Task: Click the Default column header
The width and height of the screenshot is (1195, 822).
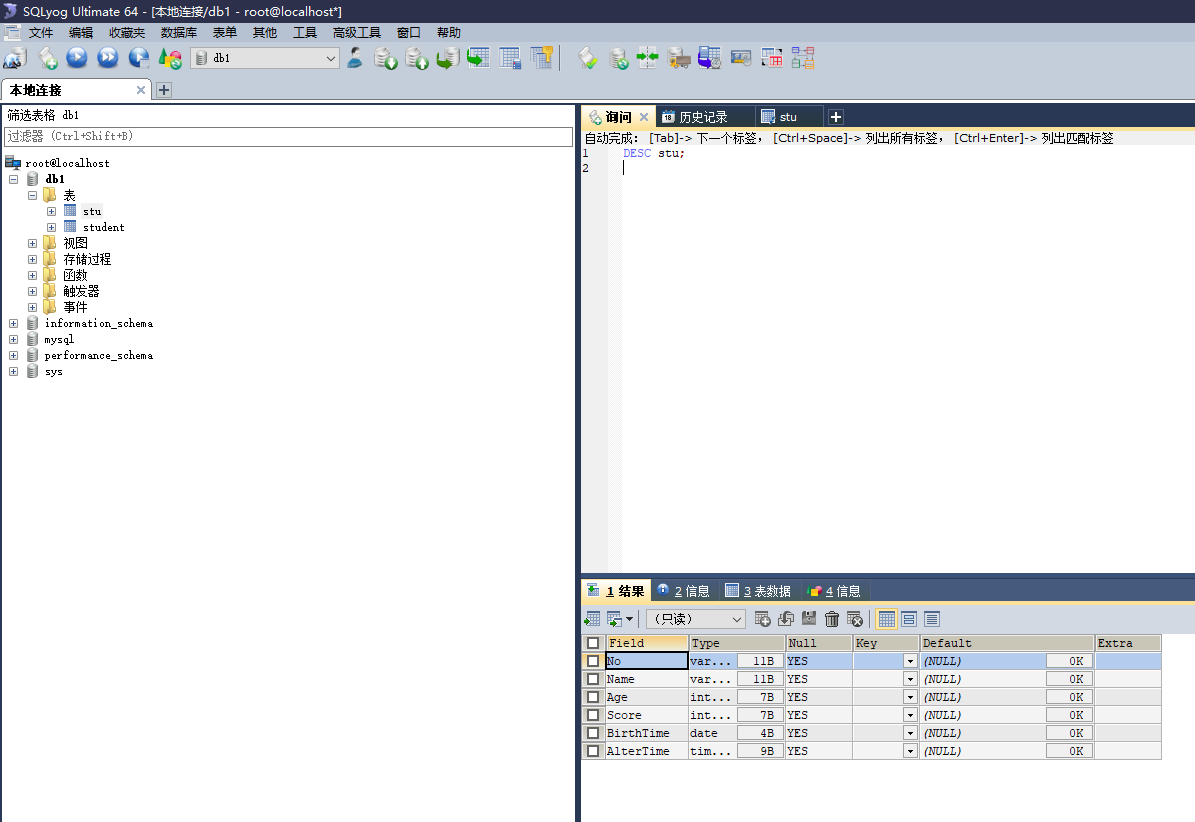Action: coord(1007,643)
